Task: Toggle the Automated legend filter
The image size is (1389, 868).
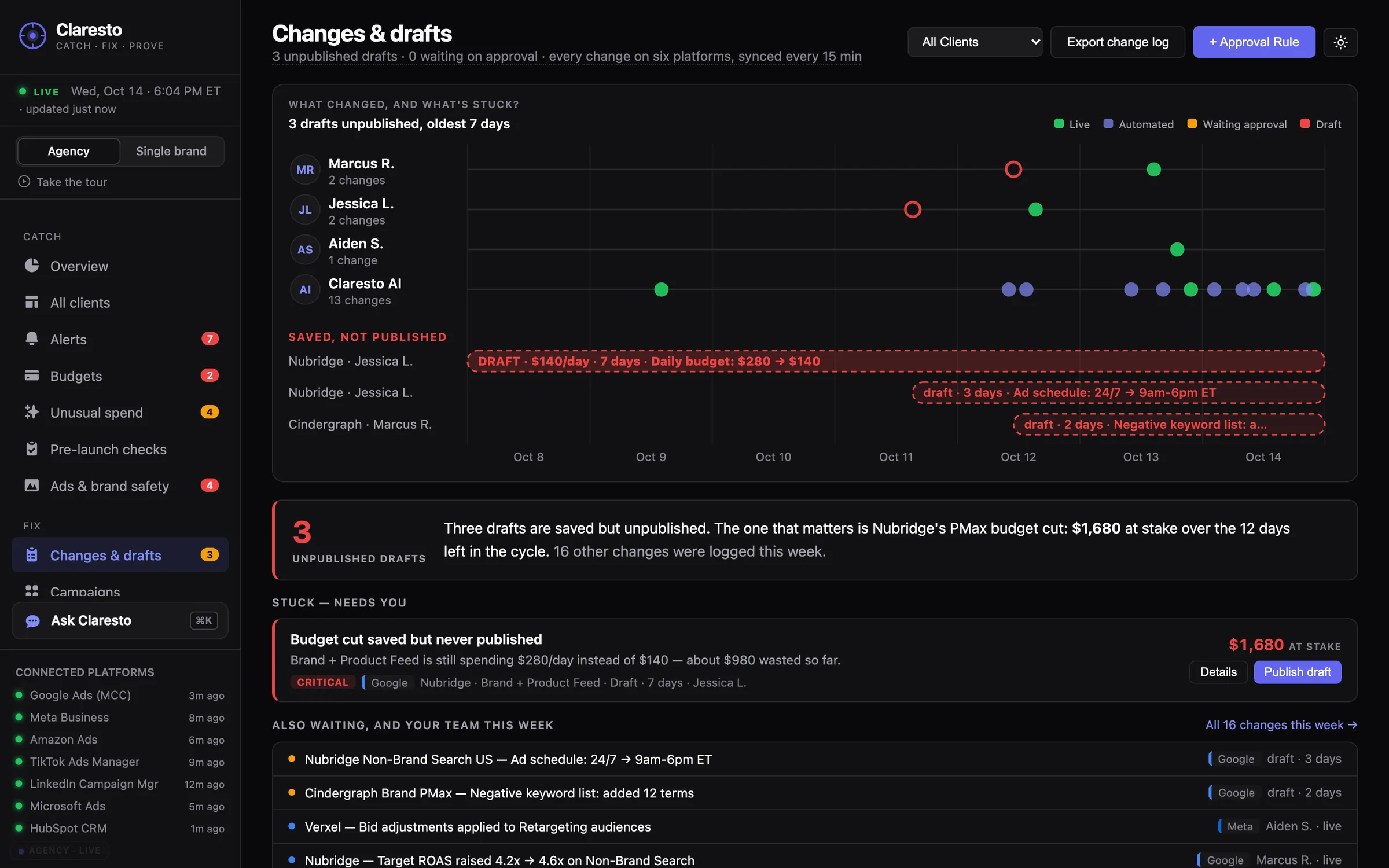Action: point(1138,124)
